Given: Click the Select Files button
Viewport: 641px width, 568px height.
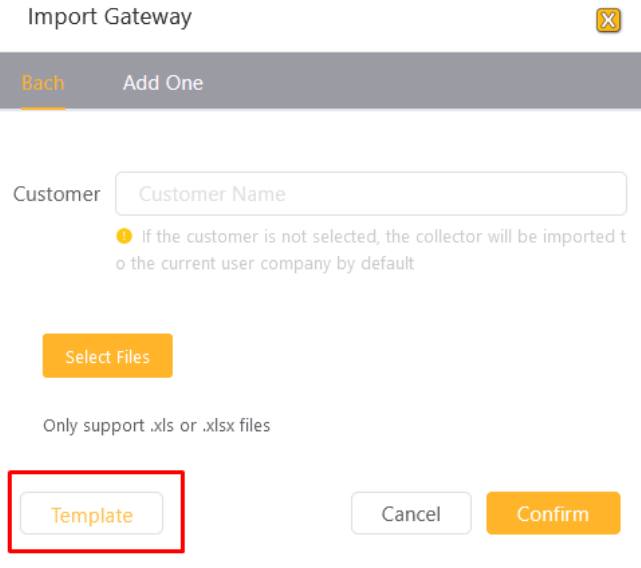Looking at the screenshot, I should (x=108, y=356).
